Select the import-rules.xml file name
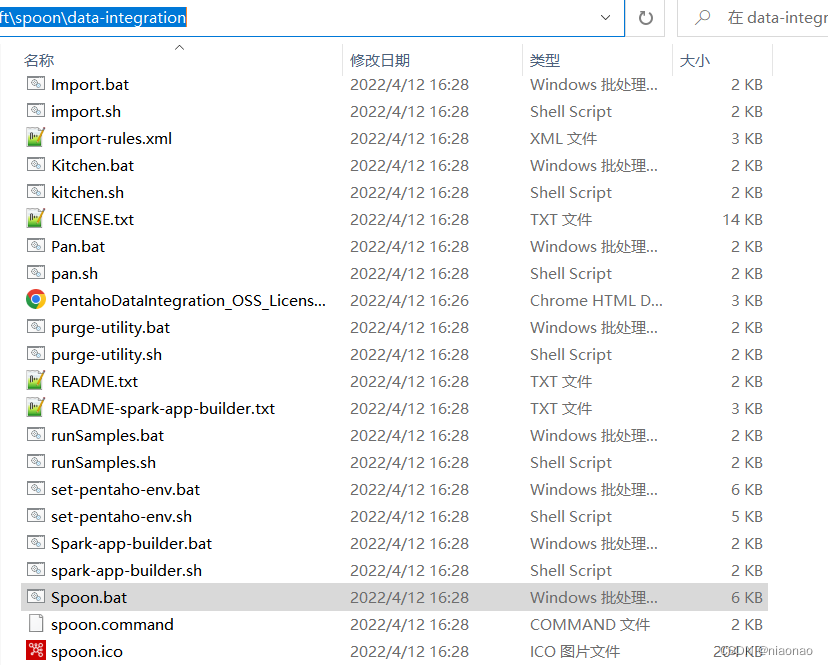The height and width of the screenshot is (665, 828). (x=111, y=138)
